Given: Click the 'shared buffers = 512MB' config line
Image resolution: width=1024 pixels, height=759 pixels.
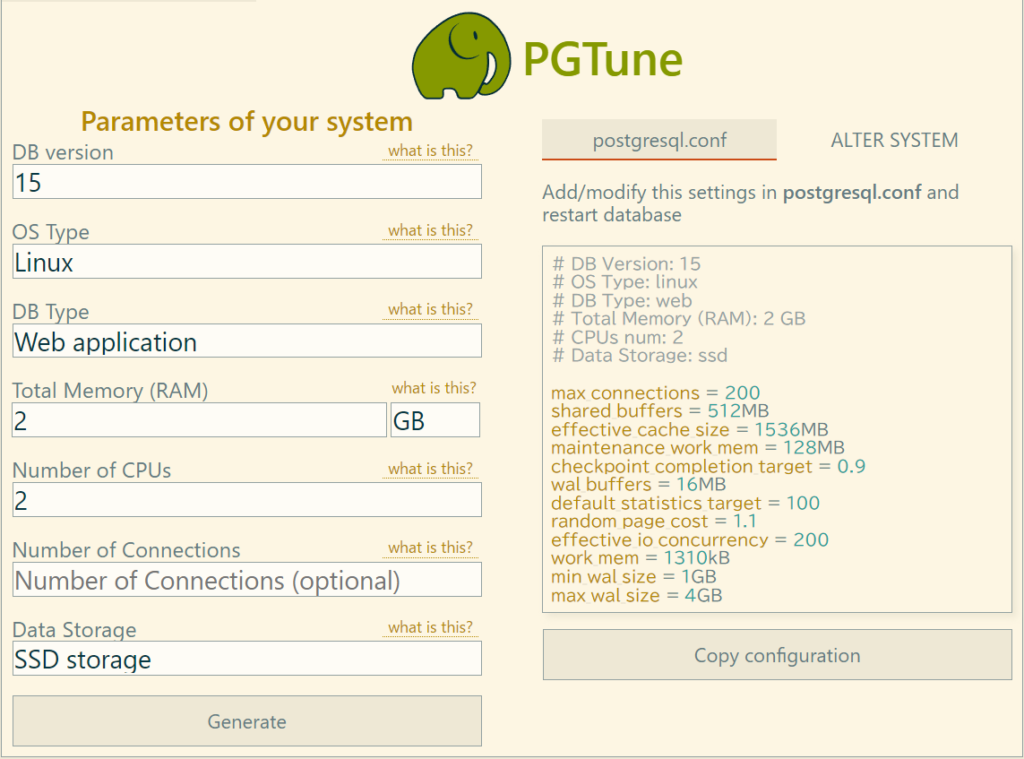Looking at the screenshot, I should tap(660, 411).
